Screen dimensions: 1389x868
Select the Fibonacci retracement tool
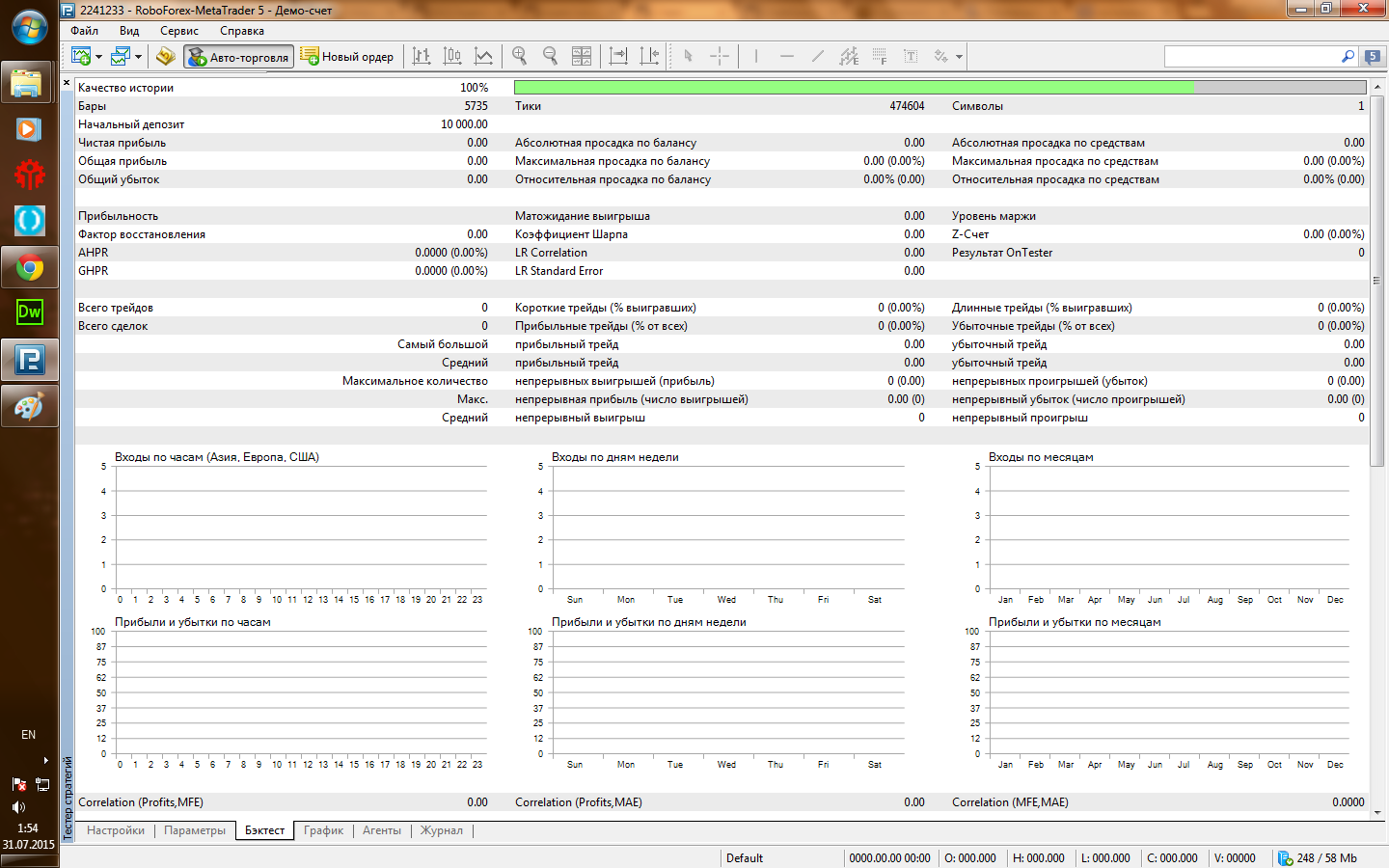(x=880, y=57)
